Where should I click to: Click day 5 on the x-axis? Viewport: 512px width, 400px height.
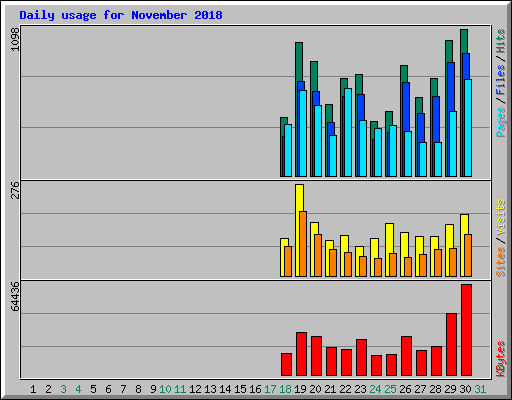pyautogui.click(x=93, y=389)
